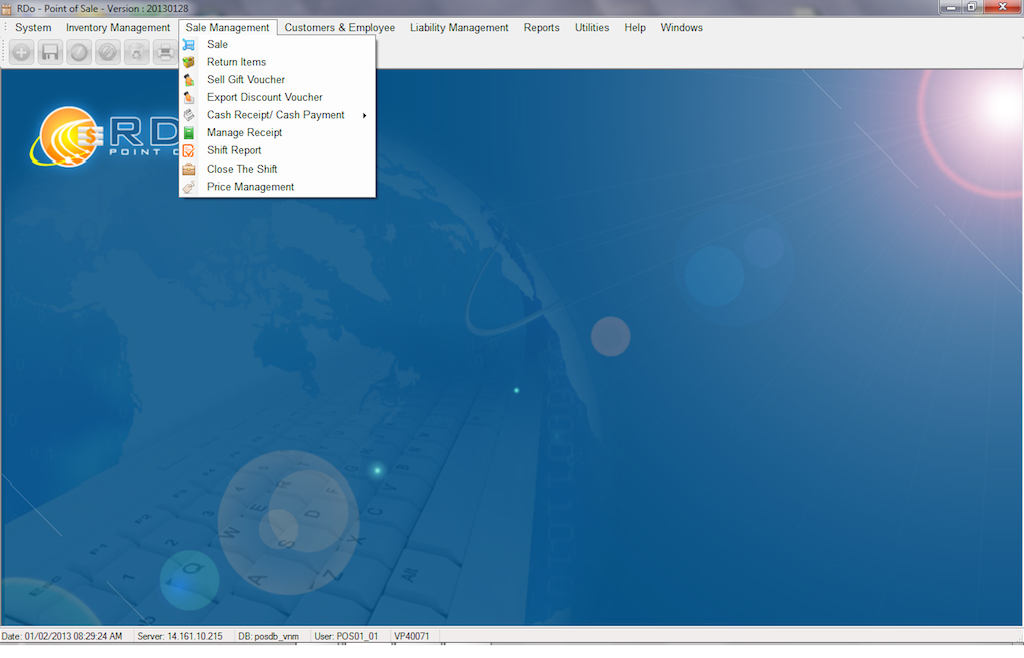
Task: Click the Windows menu in menu bar
Action: tap(681, 28)
